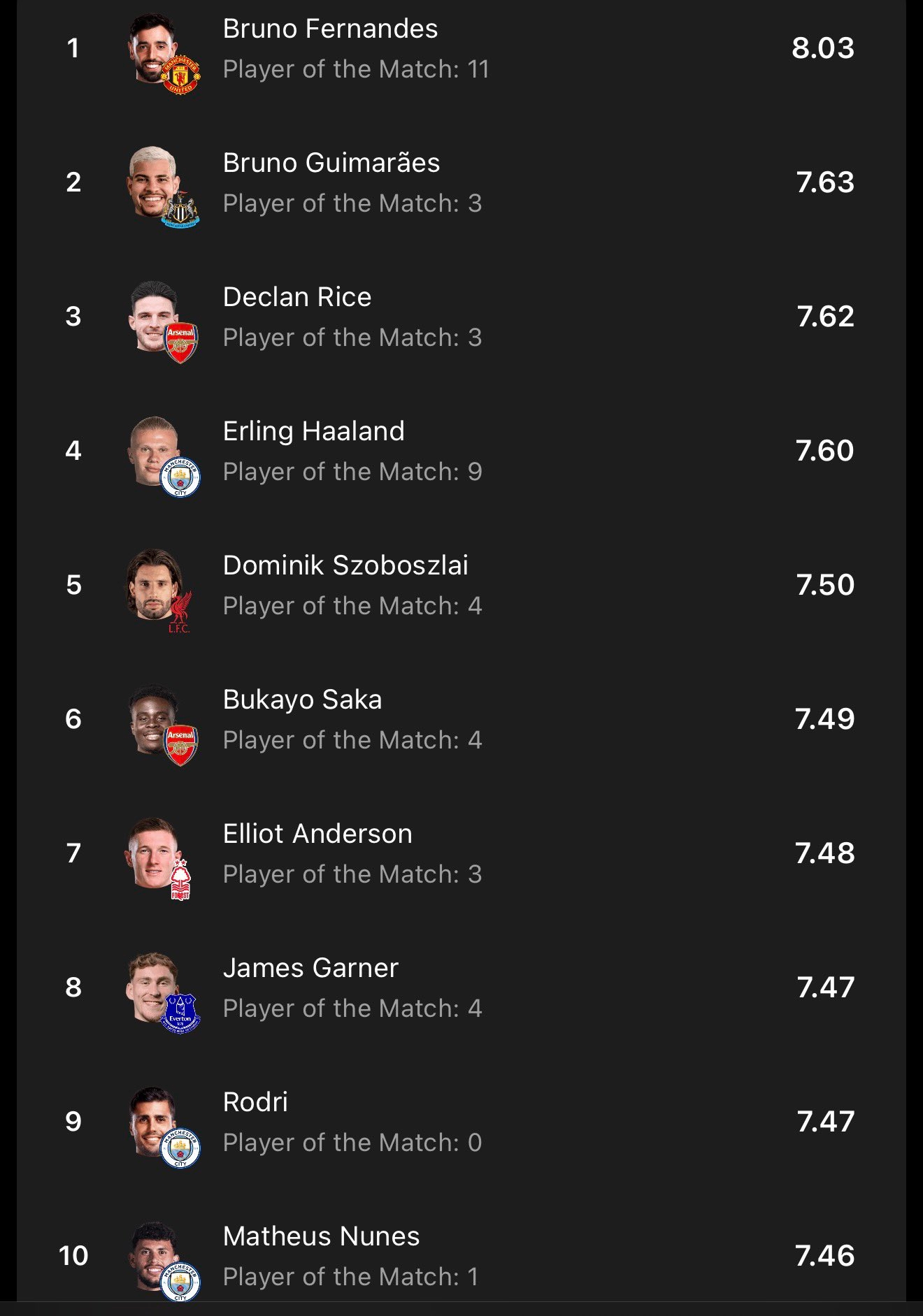Click the headshot photo in the Declan Rice row

(152, 314)
